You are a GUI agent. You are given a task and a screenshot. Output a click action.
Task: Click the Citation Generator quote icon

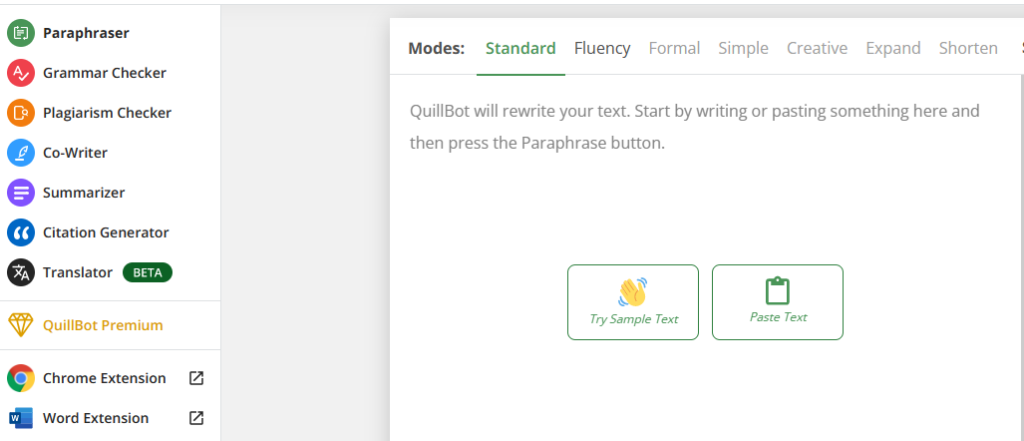[x=21, y=232]
